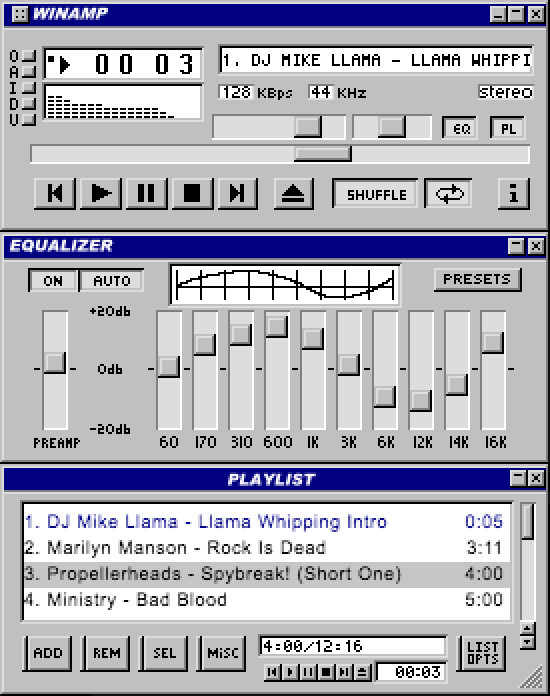Select Ministry - Bad Blood track

(x=267, y=600)
